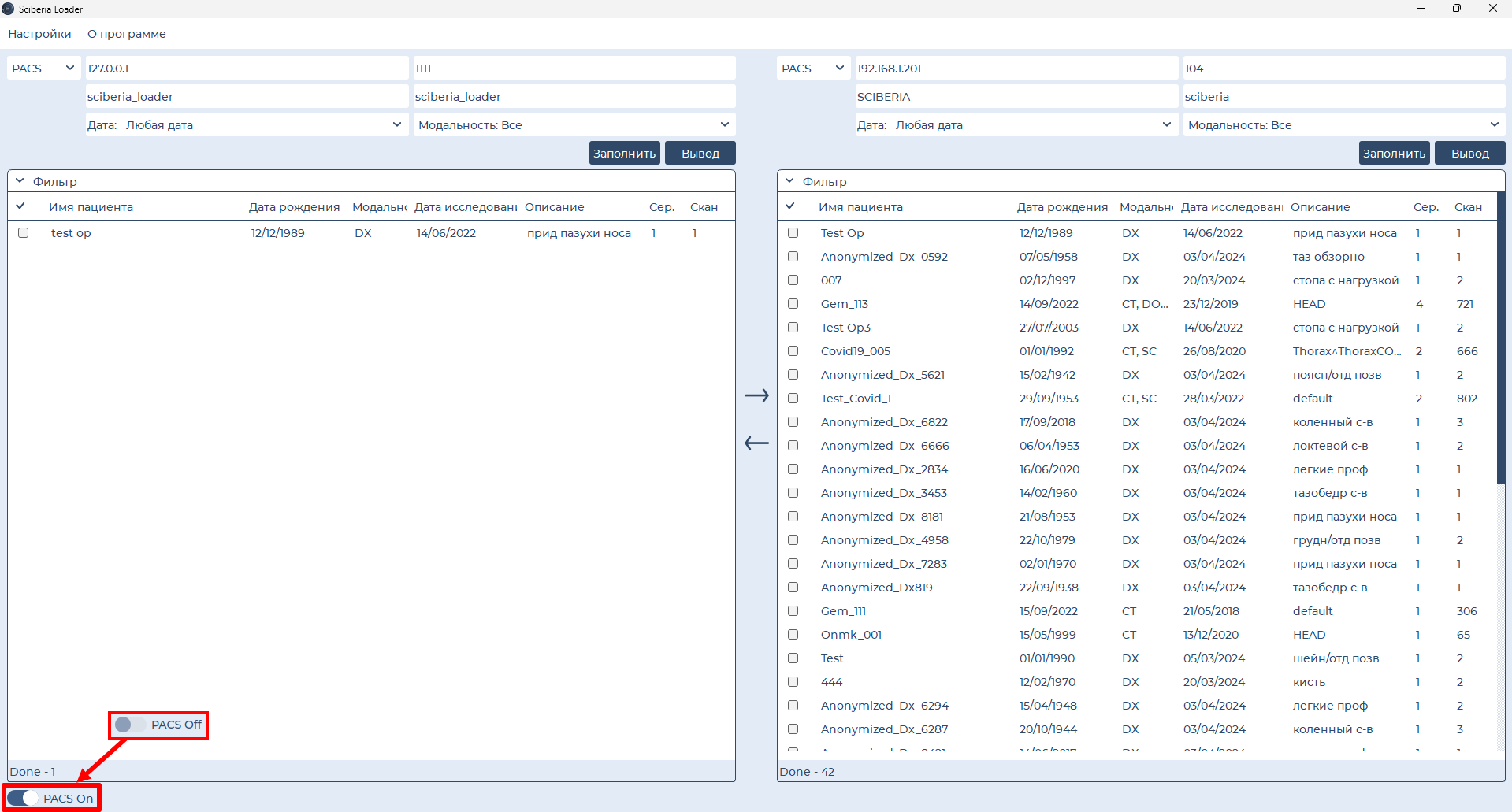
Task: Minimize the Sciberia Loader window
Action: (1421, 9)
